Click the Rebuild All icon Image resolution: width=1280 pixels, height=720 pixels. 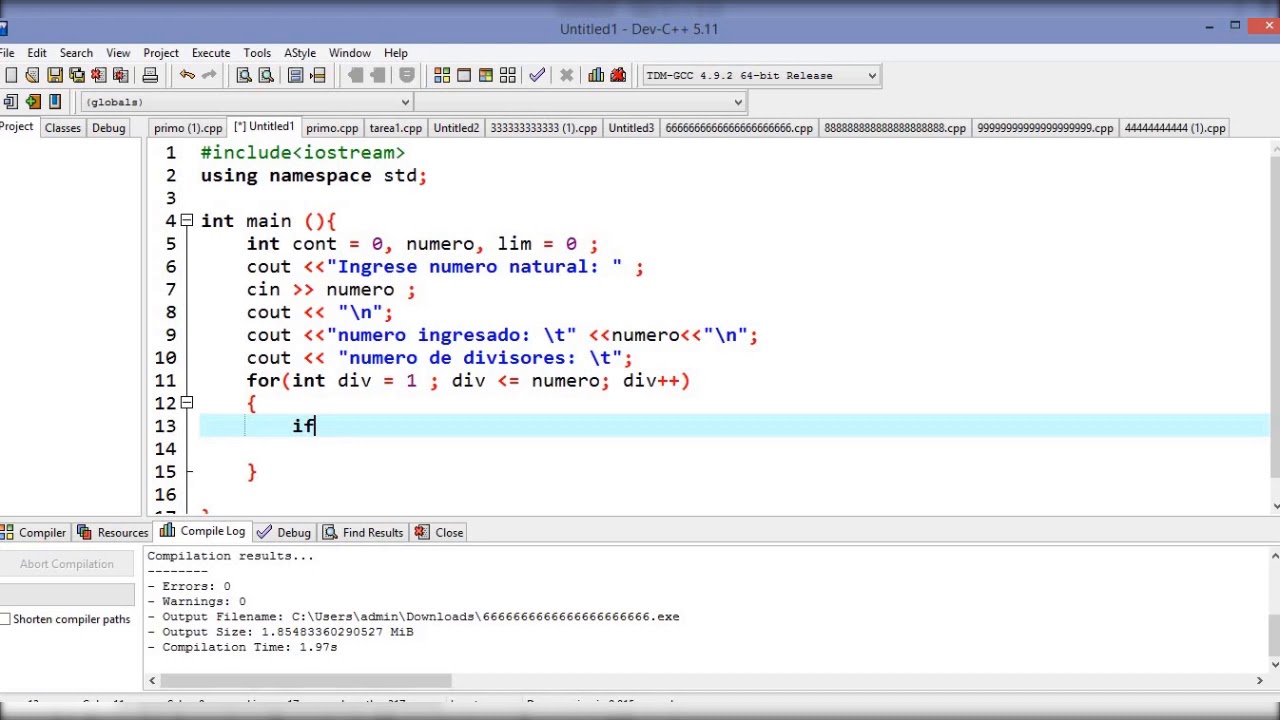[x=508, y=75]
